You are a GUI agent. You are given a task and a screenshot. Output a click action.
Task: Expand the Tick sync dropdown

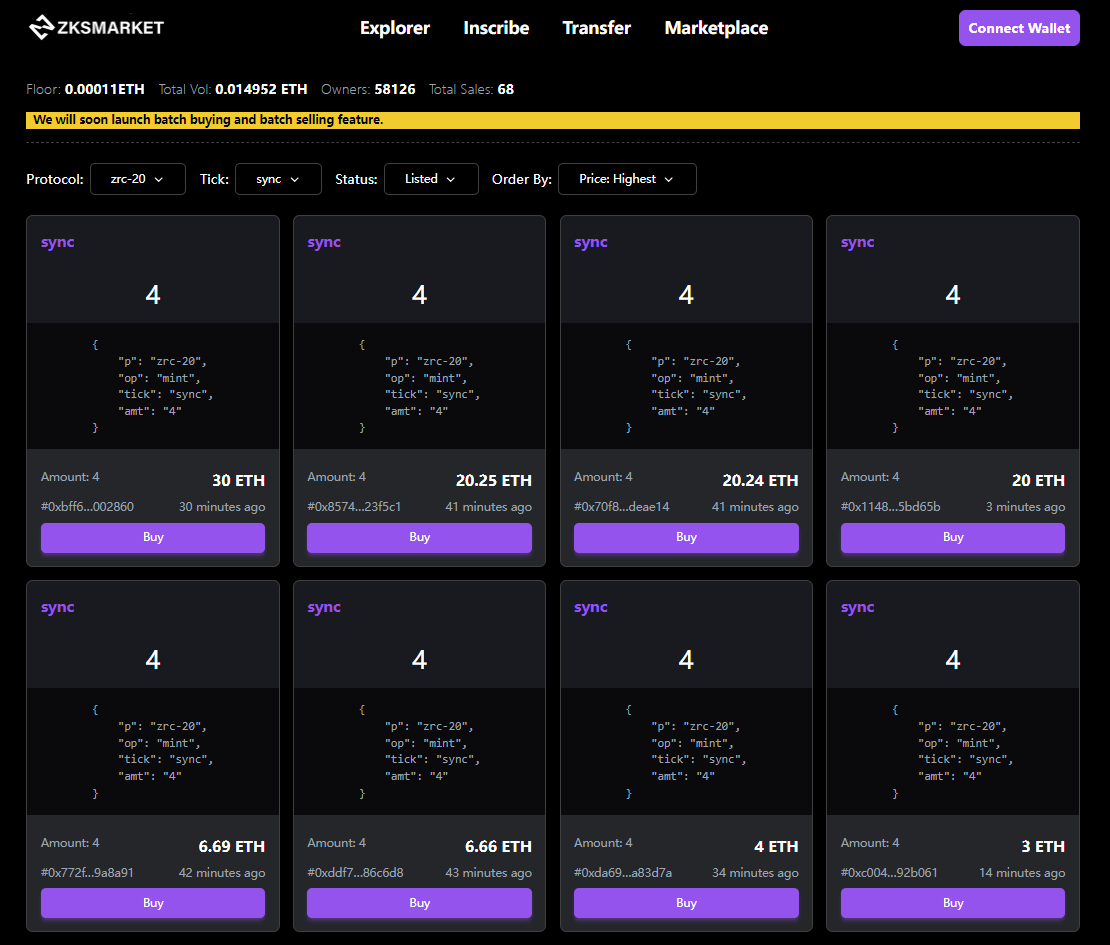(278, 179)
